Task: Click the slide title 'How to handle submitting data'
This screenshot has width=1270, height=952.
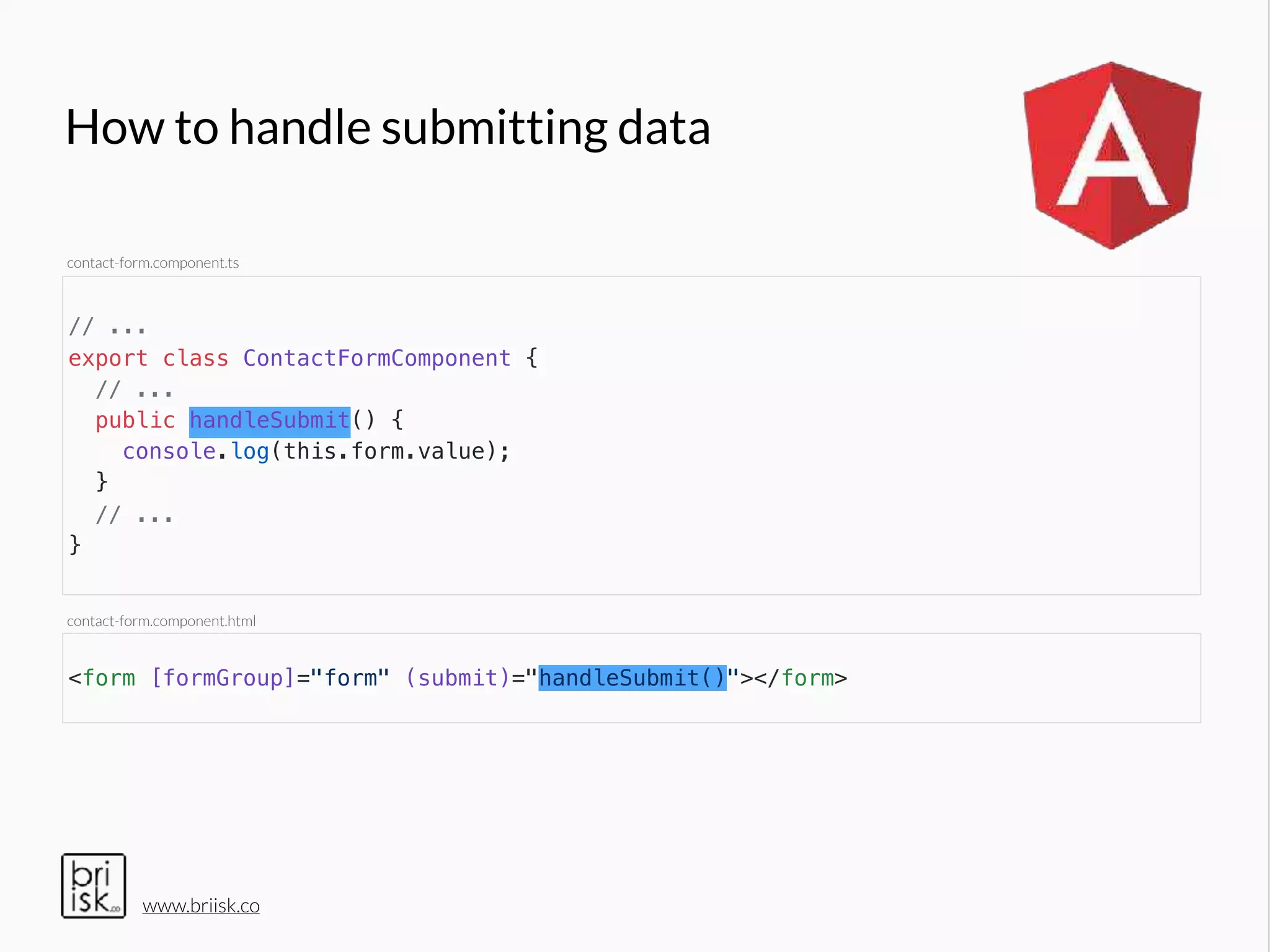Action: pyautogui.click(x=388, y=127)
